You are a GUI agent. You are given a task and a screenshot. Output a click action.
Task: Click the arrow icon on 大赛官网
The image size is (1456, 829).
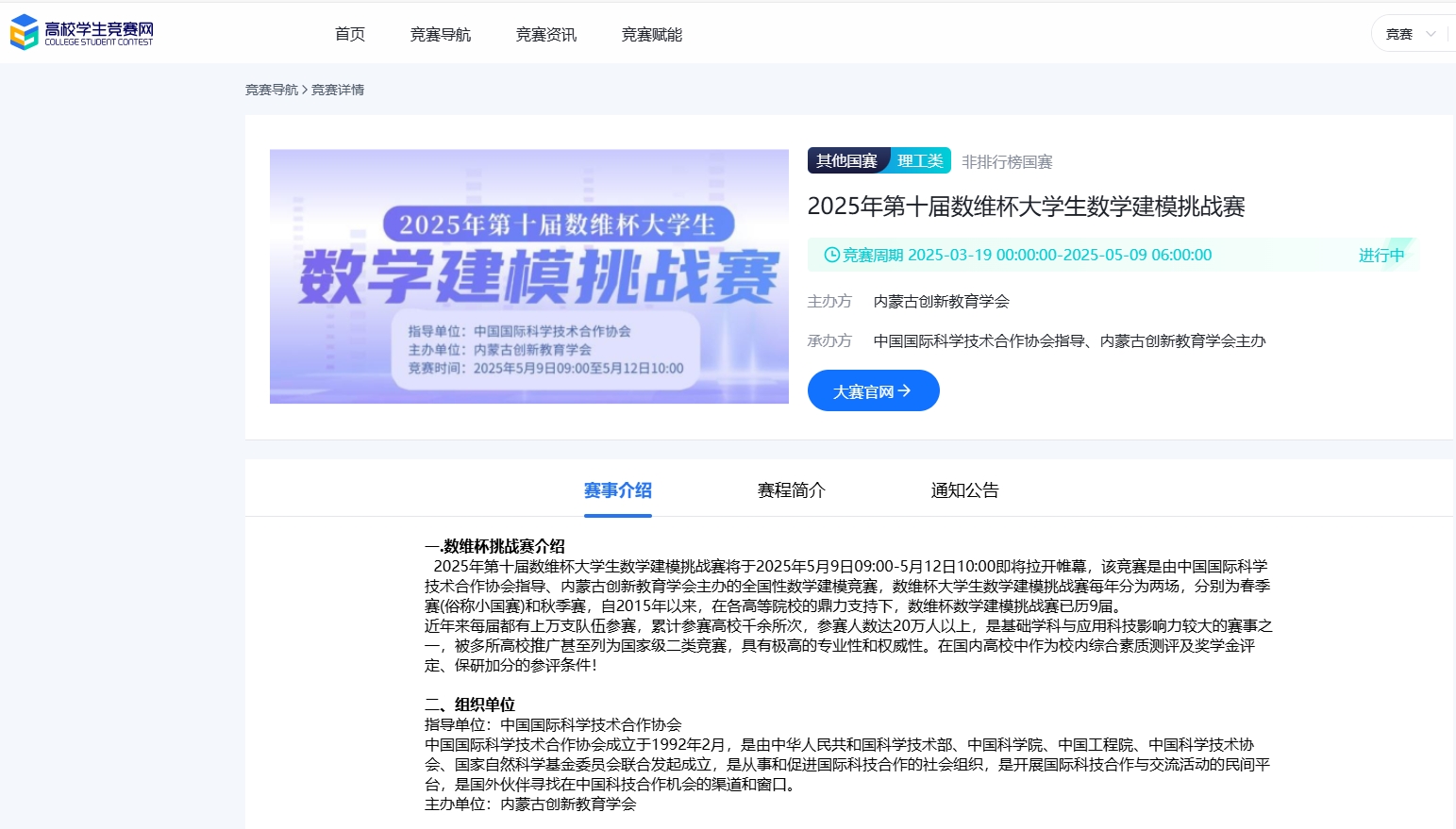[904, 390]
